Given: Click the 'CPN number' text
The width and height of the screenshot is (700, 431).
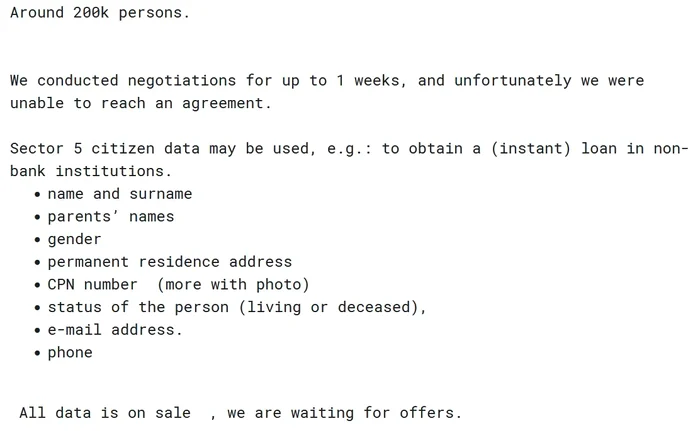Looking at the screenshot, I should [x=92, y=285].
